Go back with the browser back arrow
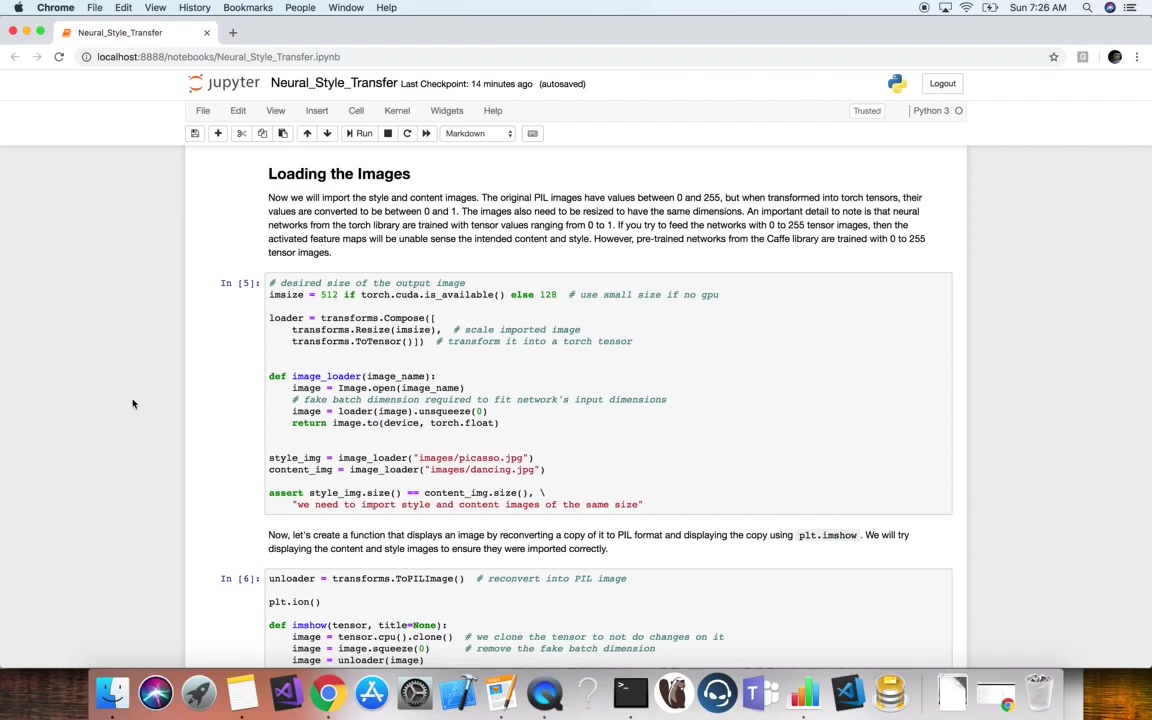The height and width of the screenshot is (720, 1152). pos(15,57)
